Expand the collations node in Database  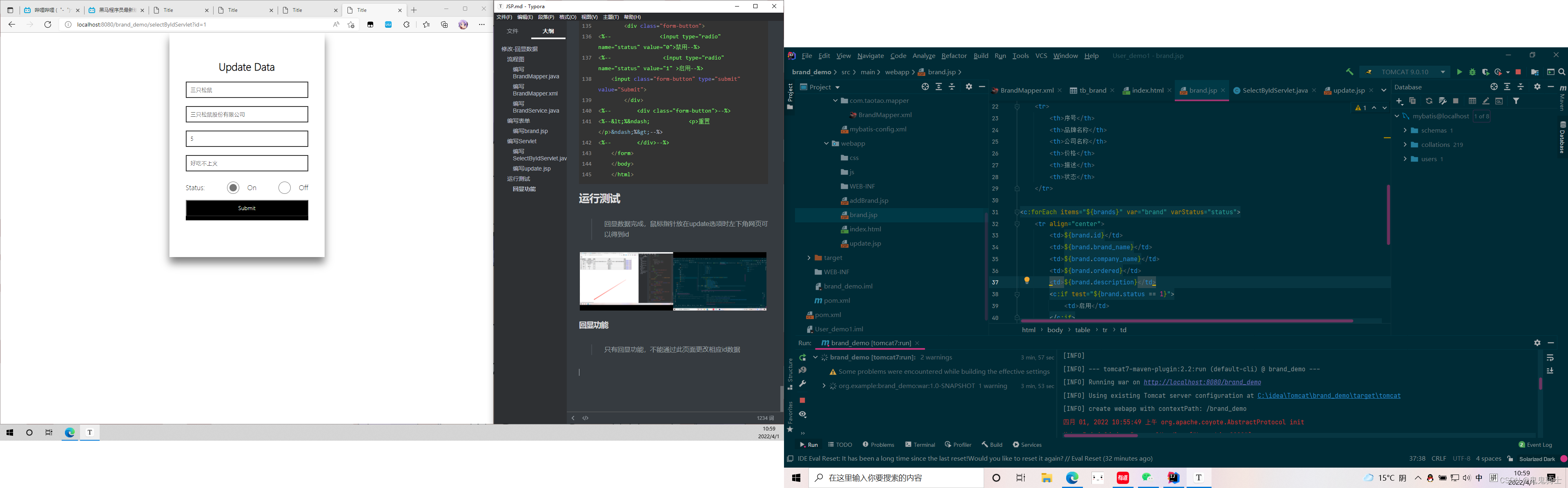point(1405,145)
